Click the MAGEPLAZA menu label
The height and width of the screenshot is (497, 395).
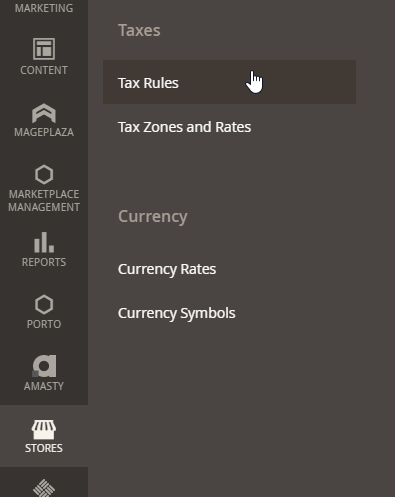point(44,132)
